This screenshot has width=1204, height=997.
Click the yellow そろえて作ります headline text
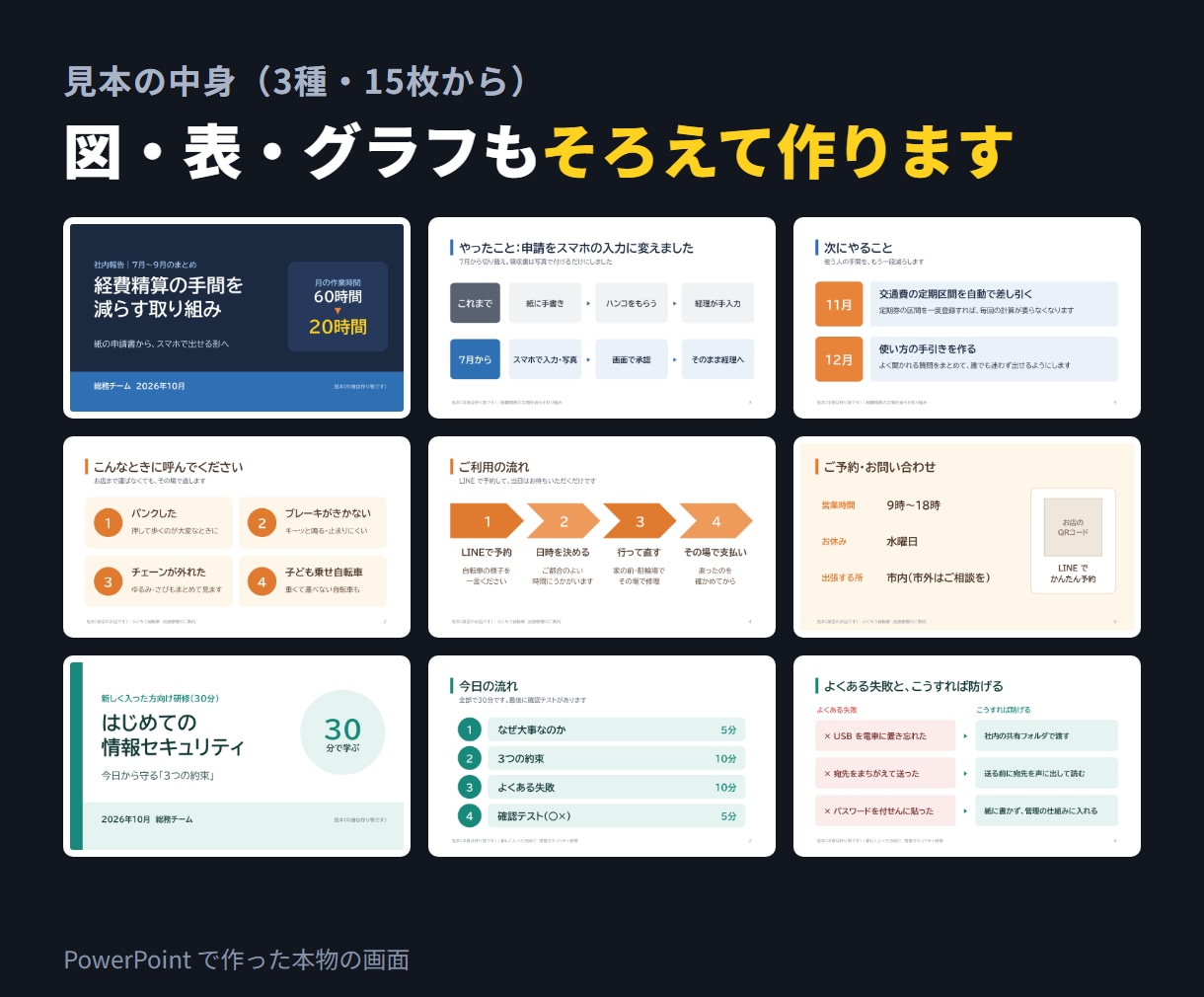pyautogui.click(x=779, y=151)
